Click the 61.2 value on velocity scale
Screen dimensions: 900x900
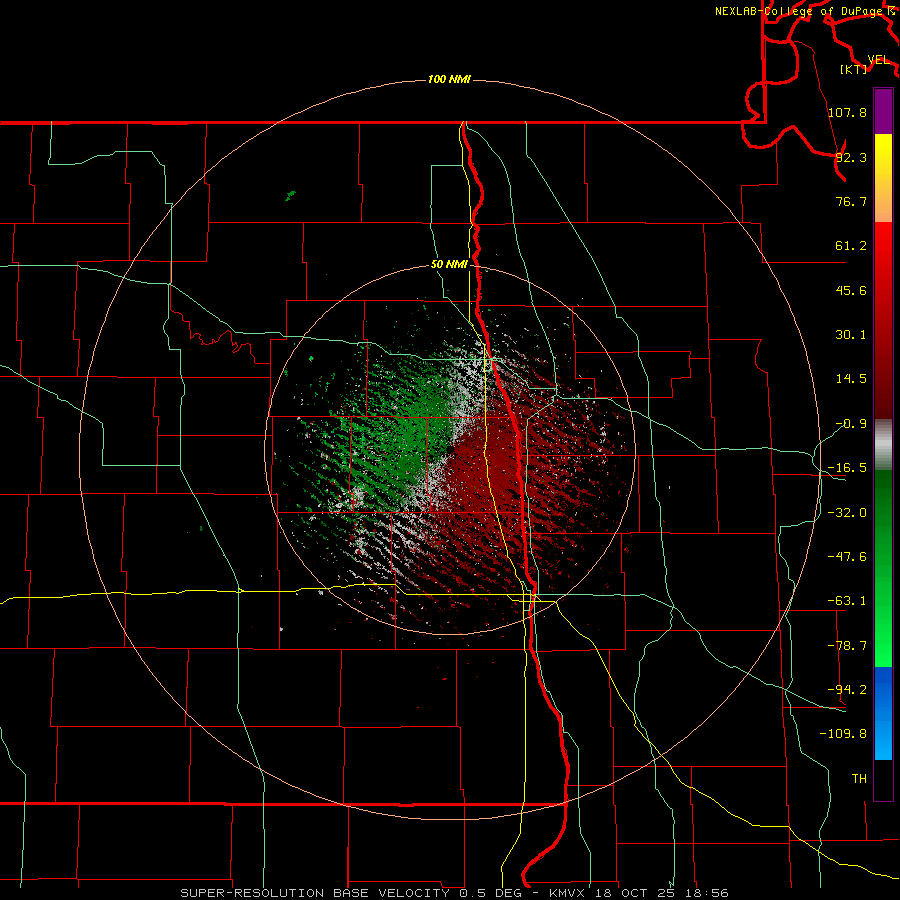click(x=851, y=246)
